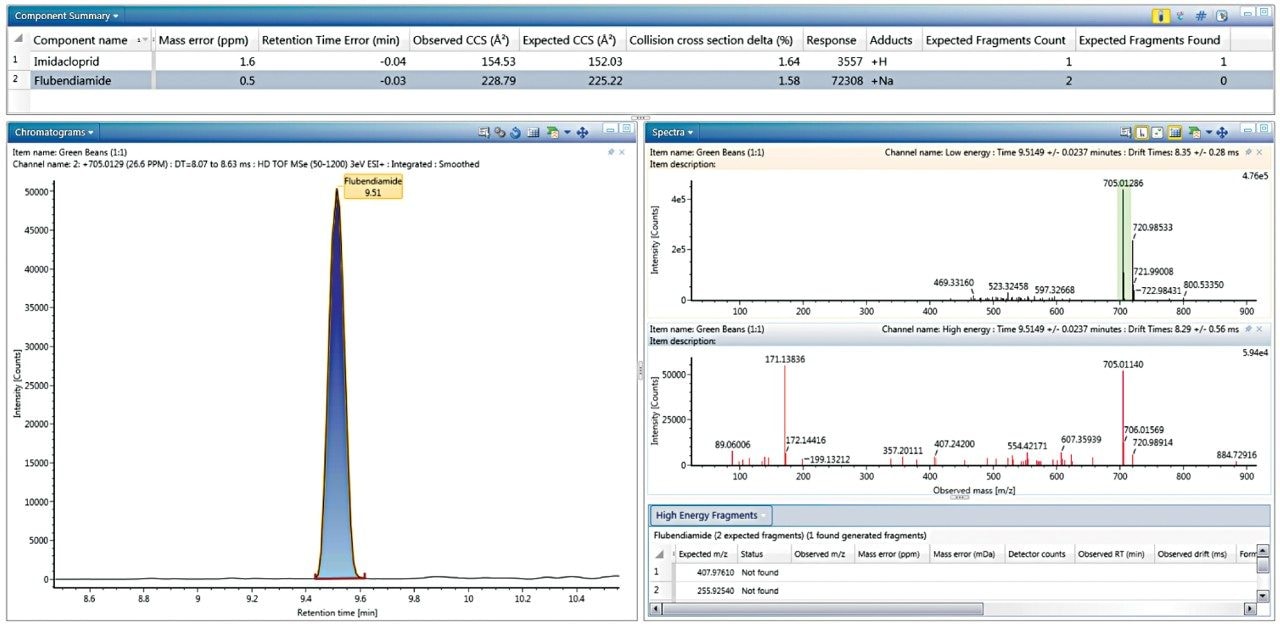
Task: Click the blue undo-zoom icon in Chromatograms toolbar
Action: (x=516, y=133)
